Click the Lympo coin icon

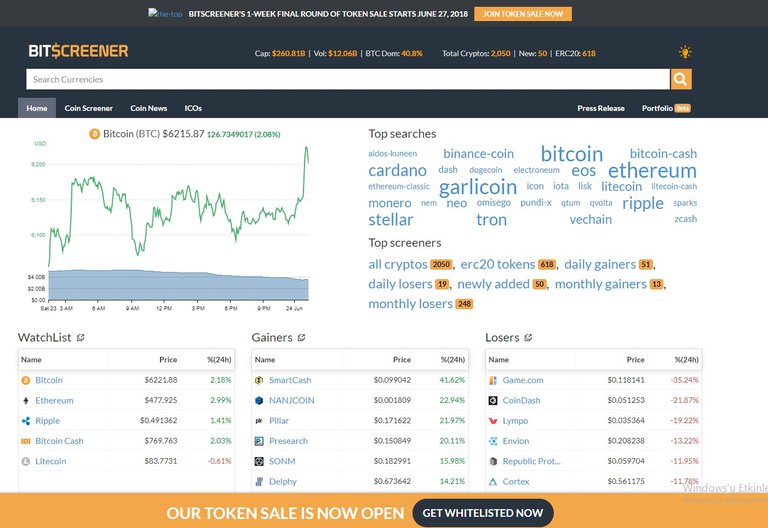coord(493,421)
